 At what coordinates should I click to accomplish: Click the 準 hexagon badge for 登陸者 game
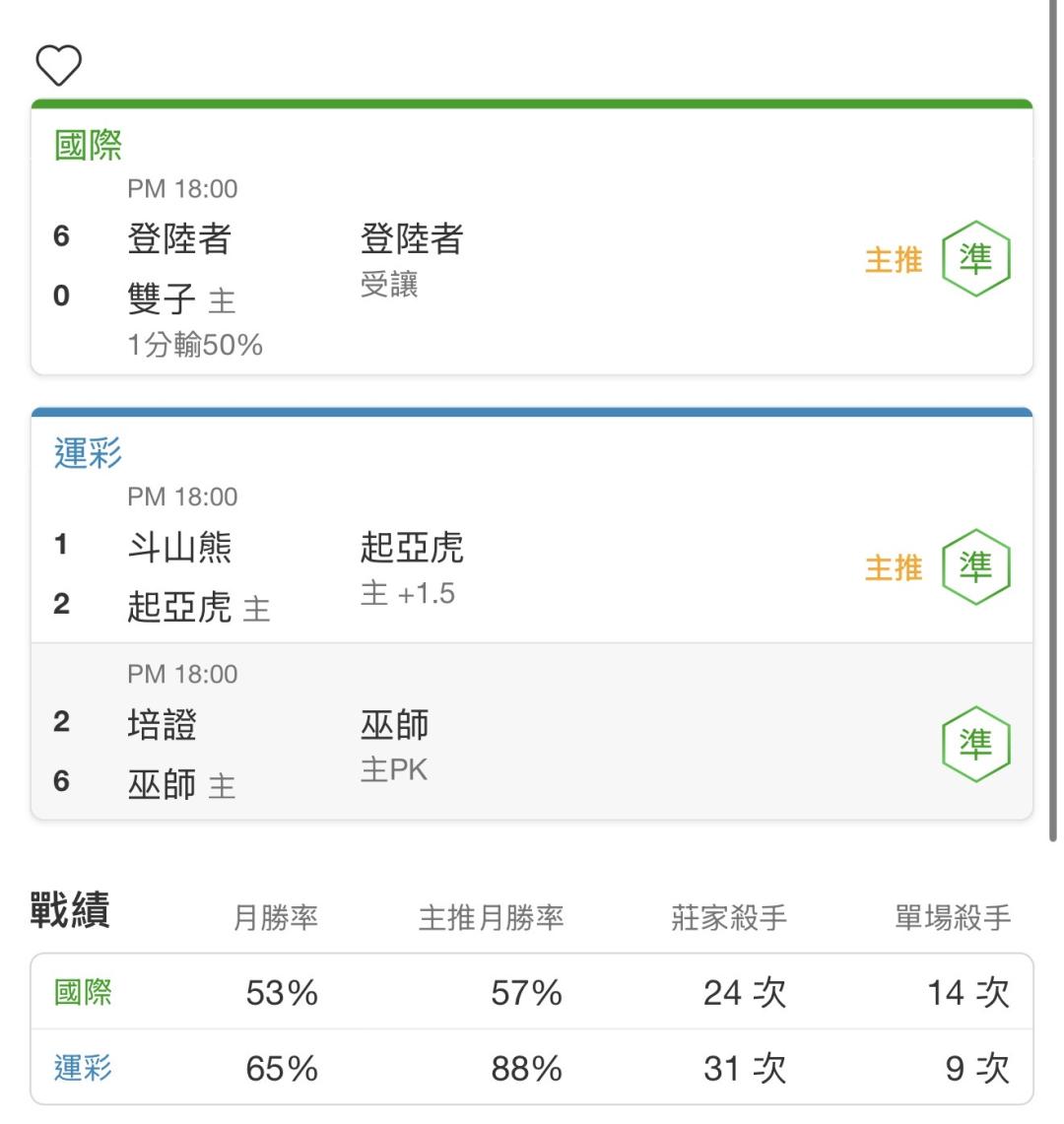975,259
